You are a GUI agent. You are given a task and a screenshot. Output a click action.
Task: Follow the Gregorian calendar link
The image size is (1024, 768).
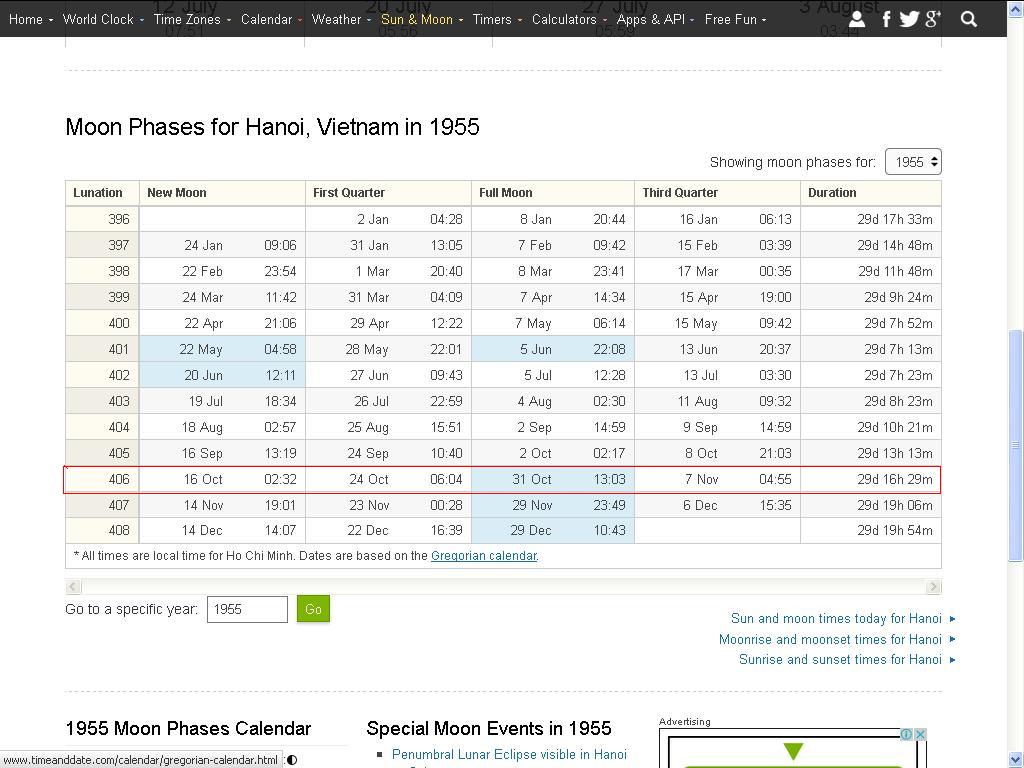pos(484,556)
